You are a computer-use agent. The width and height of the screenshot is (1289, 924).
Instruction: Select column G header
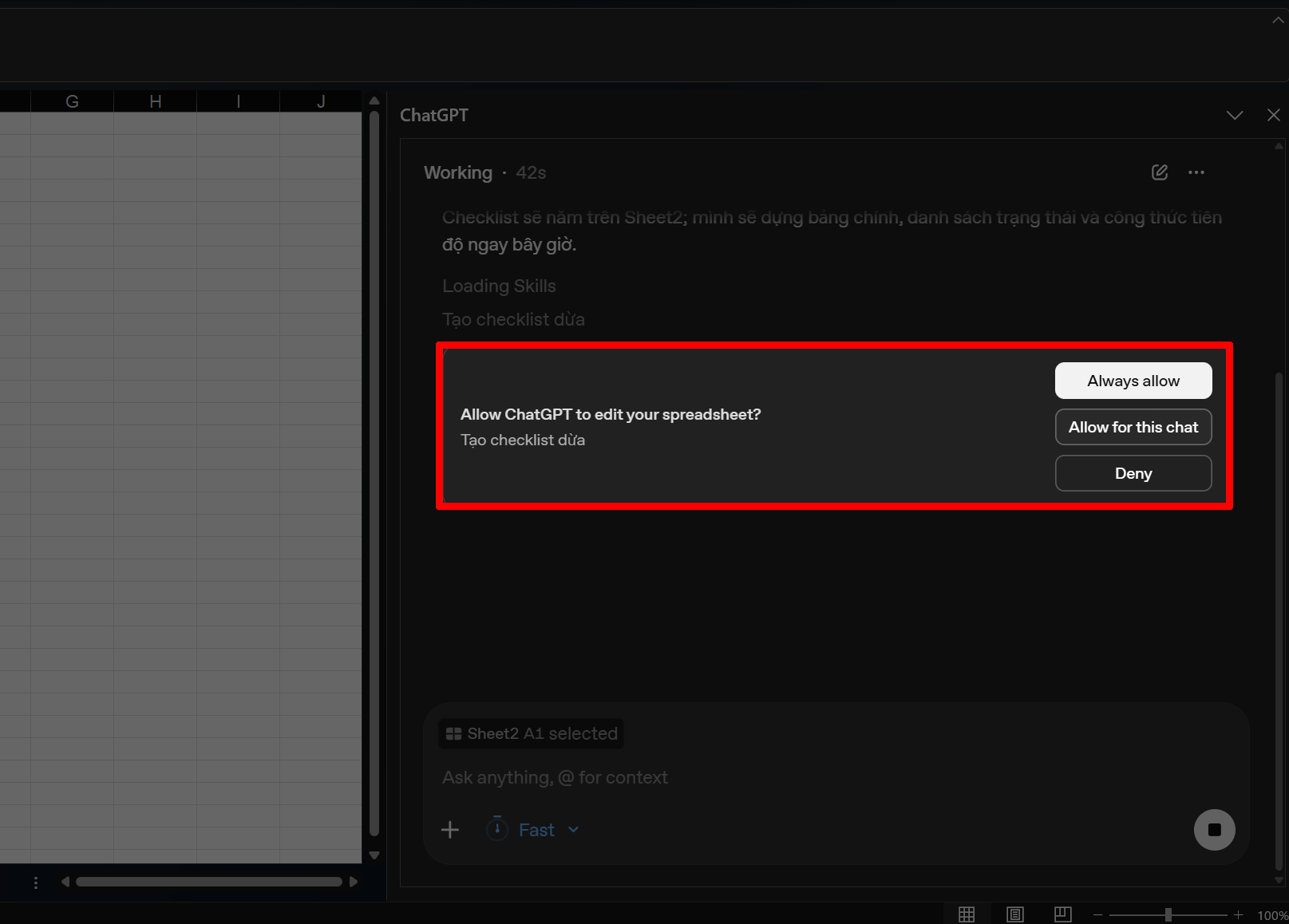point(72,101)
